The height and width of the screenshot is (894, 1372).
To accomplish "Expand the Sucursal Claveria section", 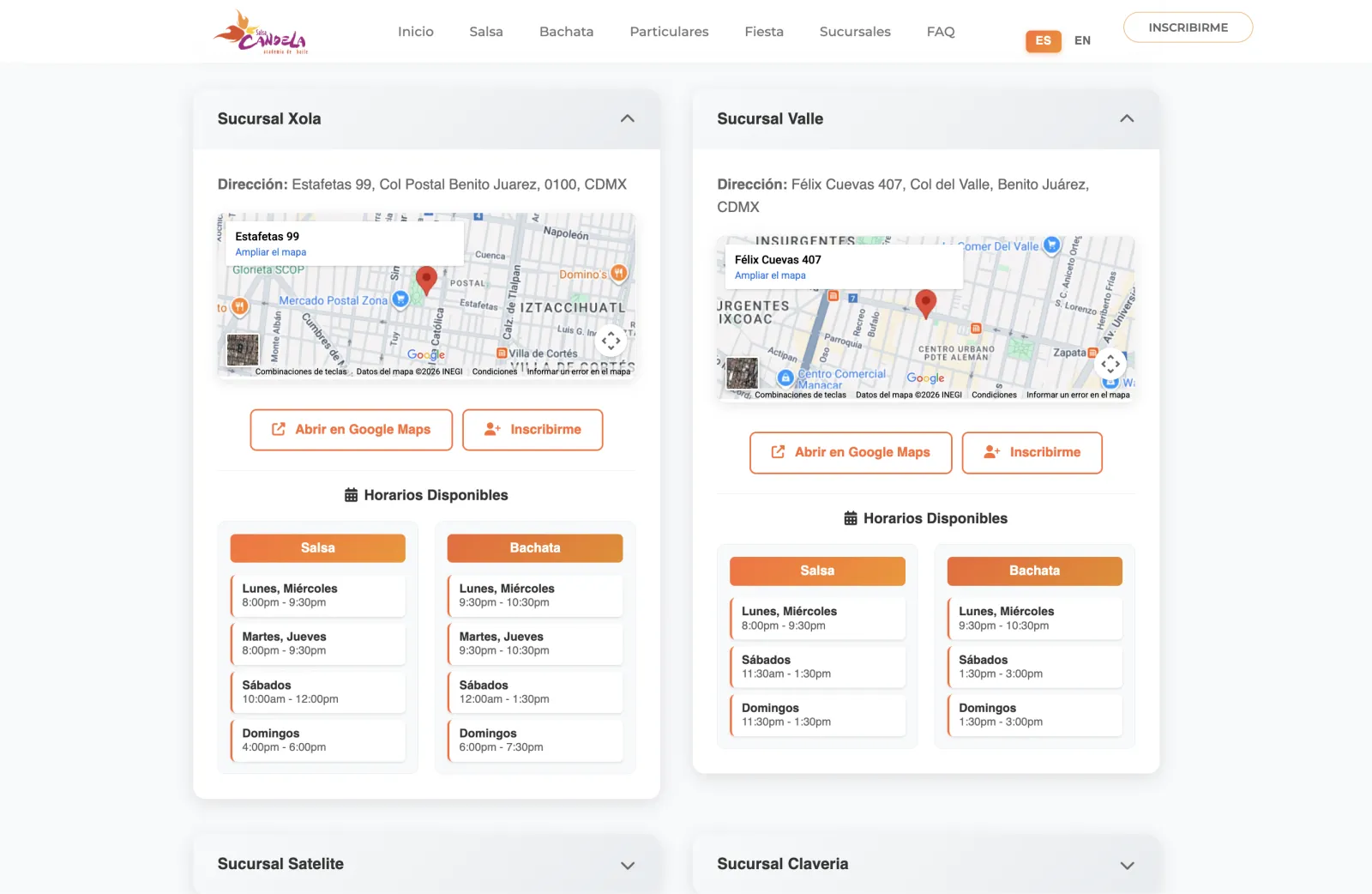I will pos(926,864).
